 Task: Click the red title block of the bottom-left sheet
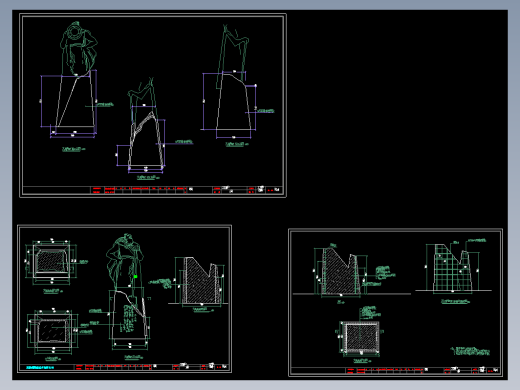(152, 367)
